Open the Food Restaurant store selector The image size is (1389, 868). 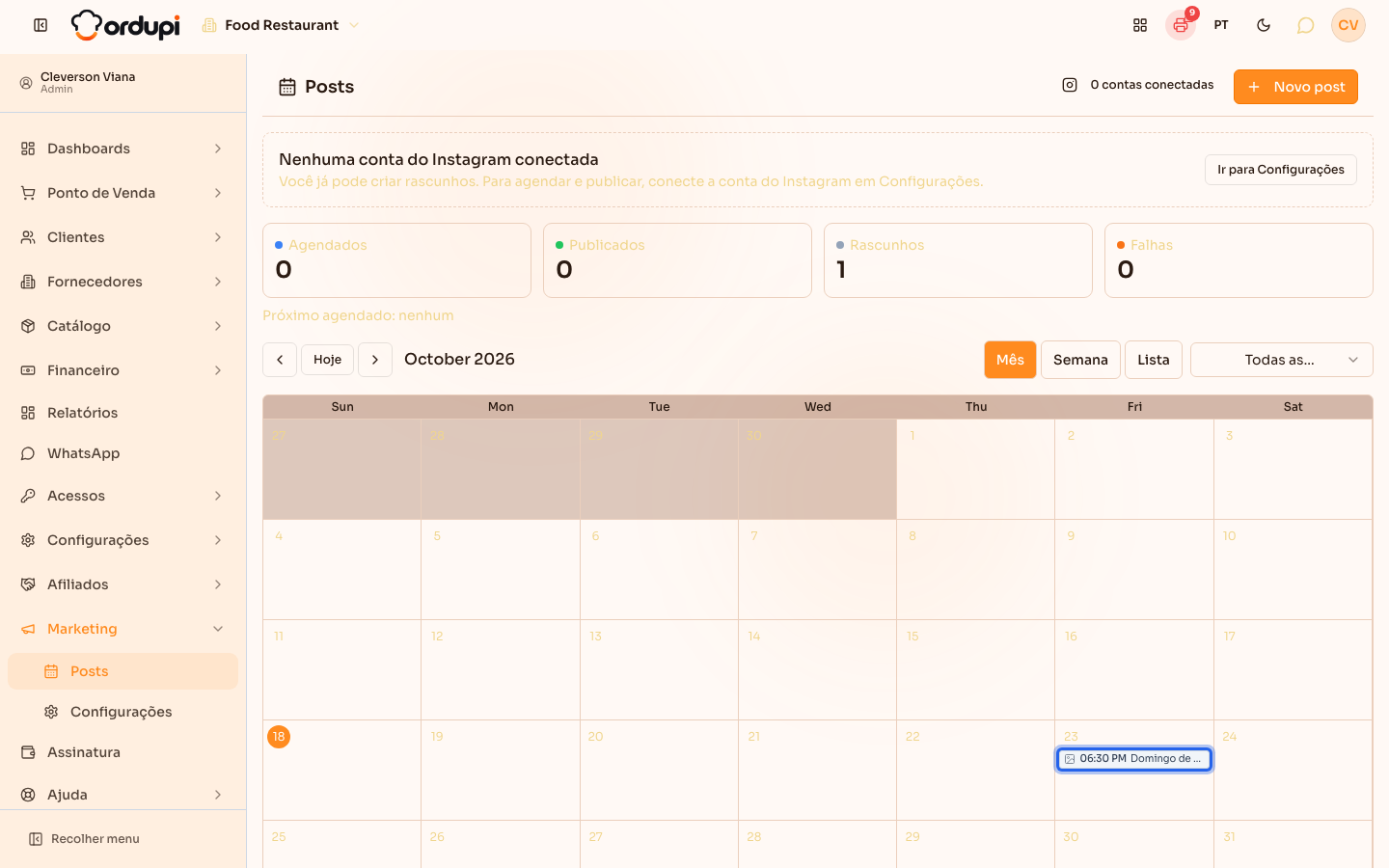(281, 25)
